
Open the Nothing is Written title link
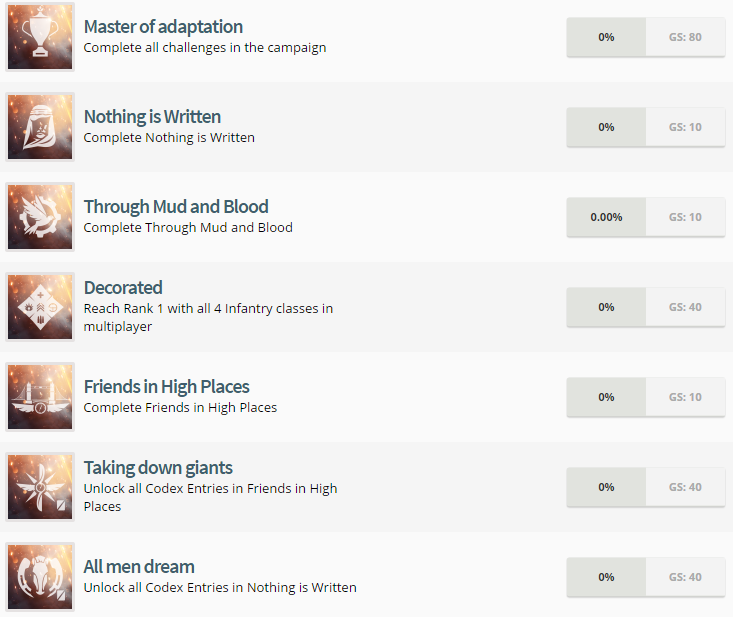[152, 117]
